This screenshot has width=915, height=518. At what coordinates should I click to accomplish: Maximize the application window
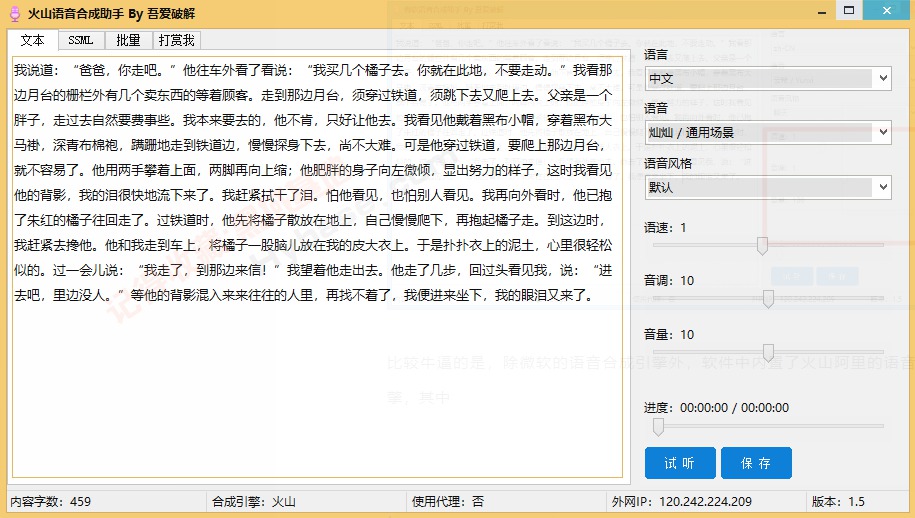coord(849,10)
